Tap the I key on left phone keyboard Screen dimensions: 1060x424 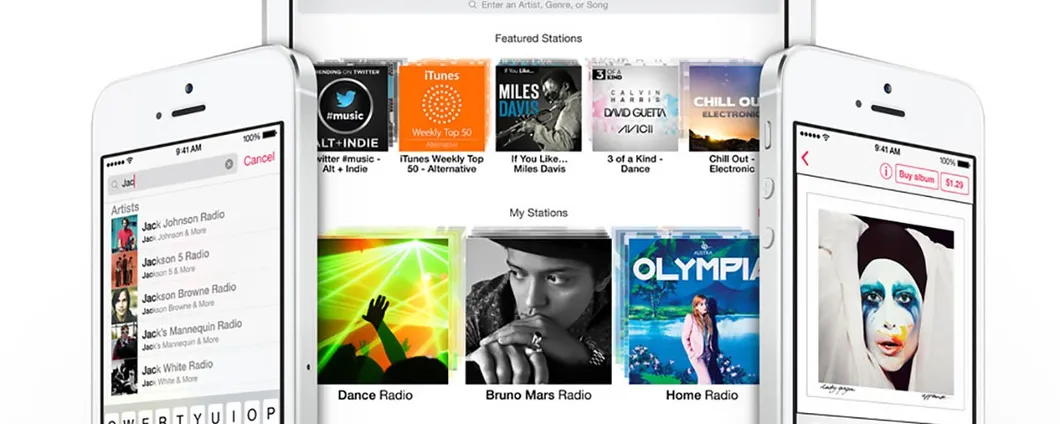(234, 413)
